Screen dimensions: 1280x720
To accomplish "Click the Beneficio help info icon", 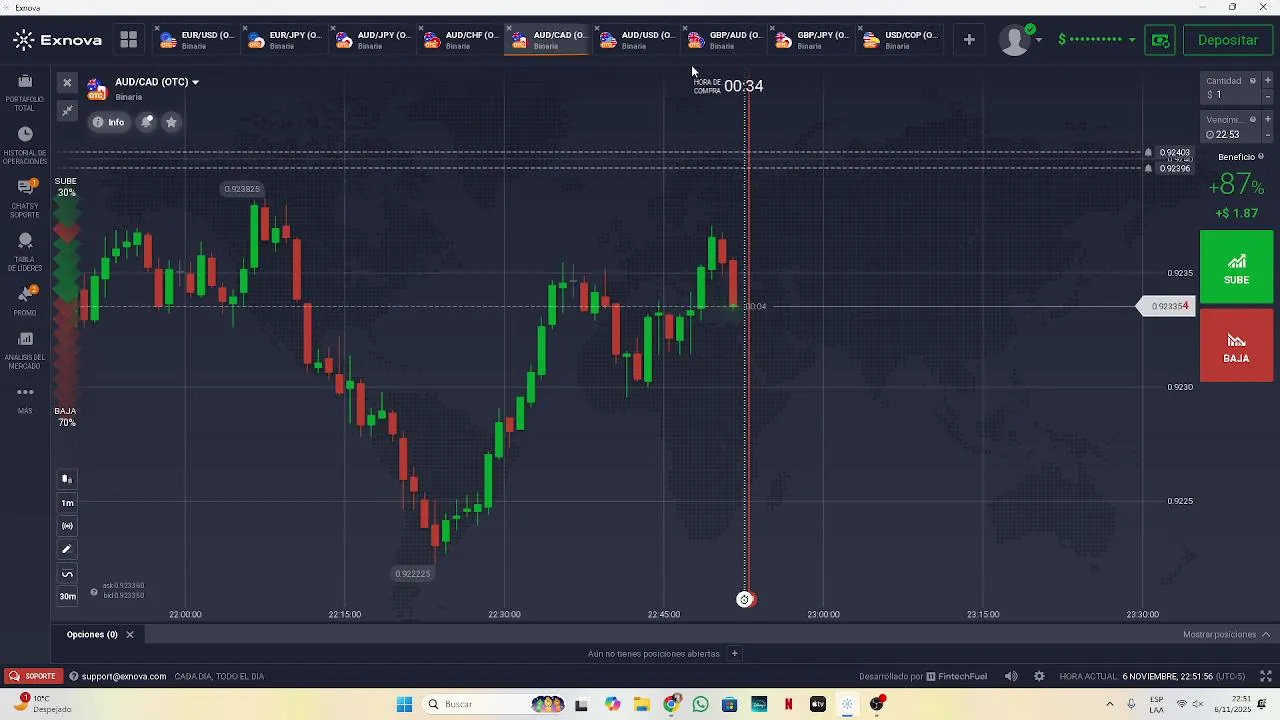I will (x=1261, y=157).
